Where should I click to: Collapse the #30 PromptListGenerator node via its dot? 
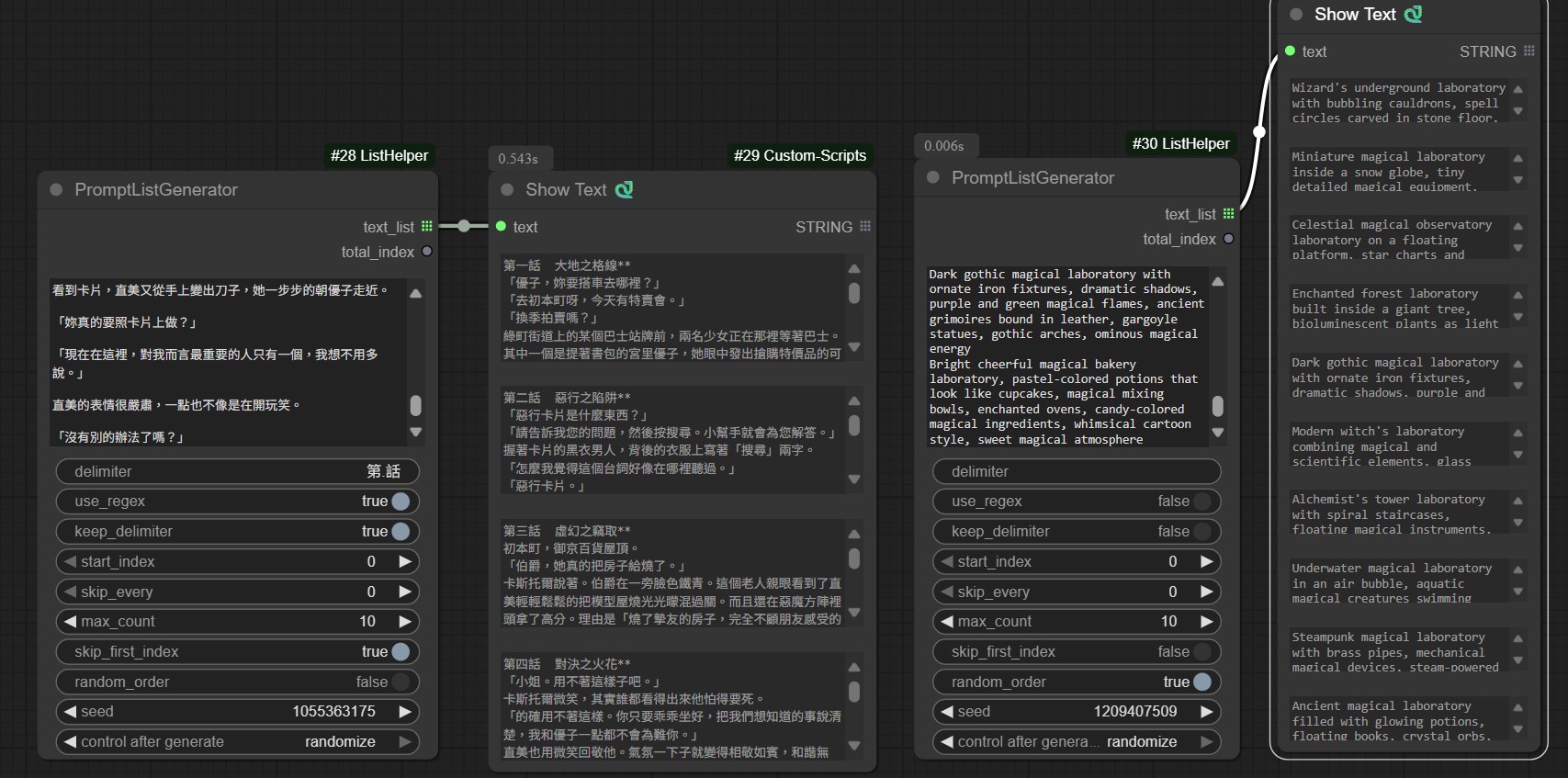(x=933, y=177)
